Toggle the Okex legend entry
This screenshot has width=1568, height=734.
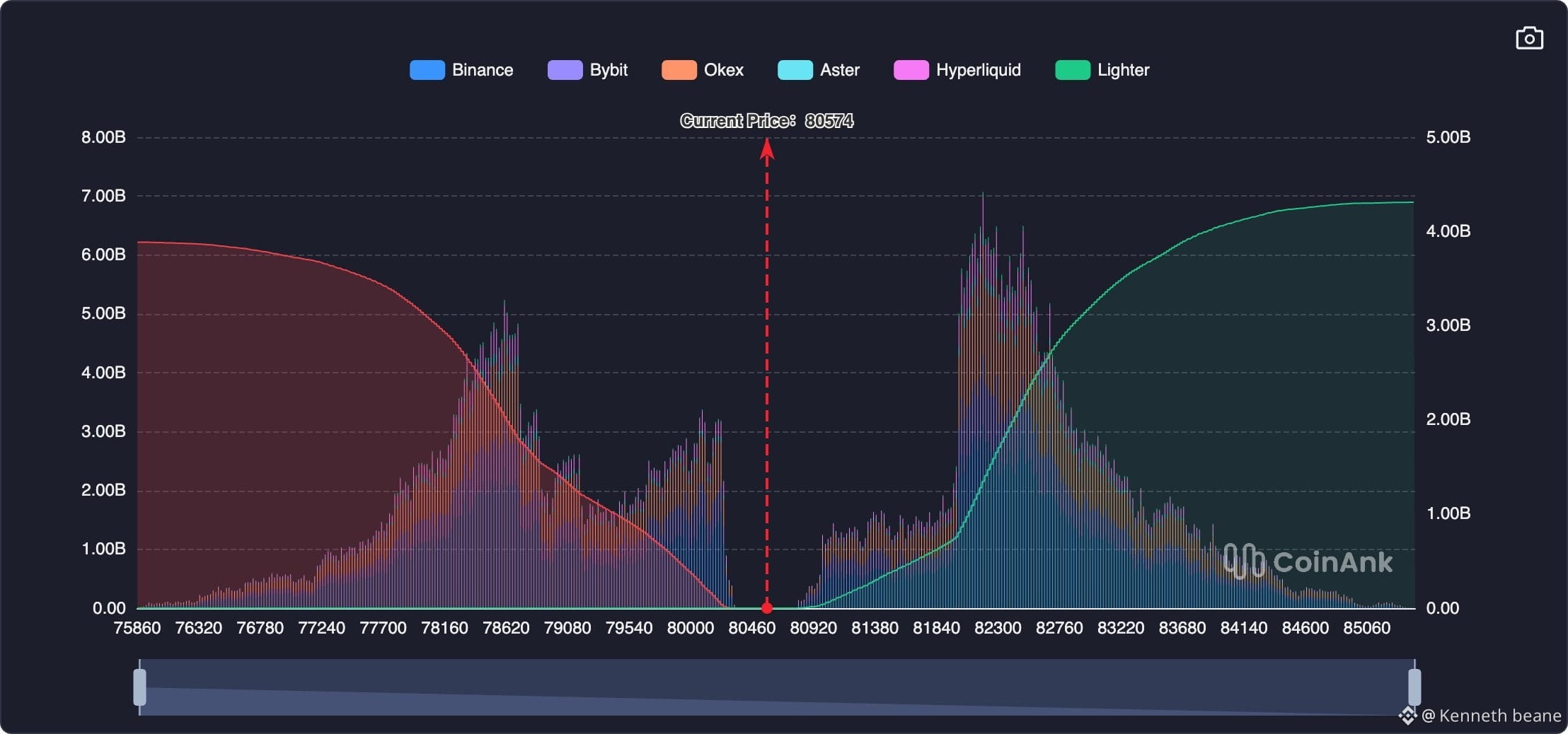coord(703,70)
